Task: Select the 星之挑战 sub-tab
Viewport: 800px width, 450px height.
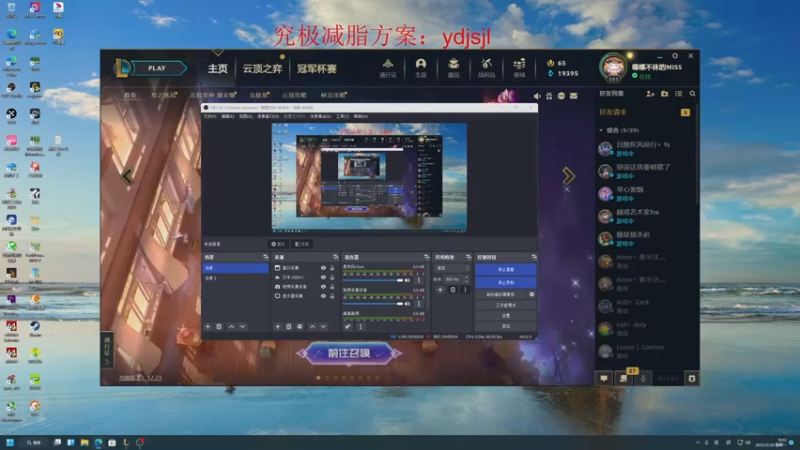Action: (x=163, y=95)
